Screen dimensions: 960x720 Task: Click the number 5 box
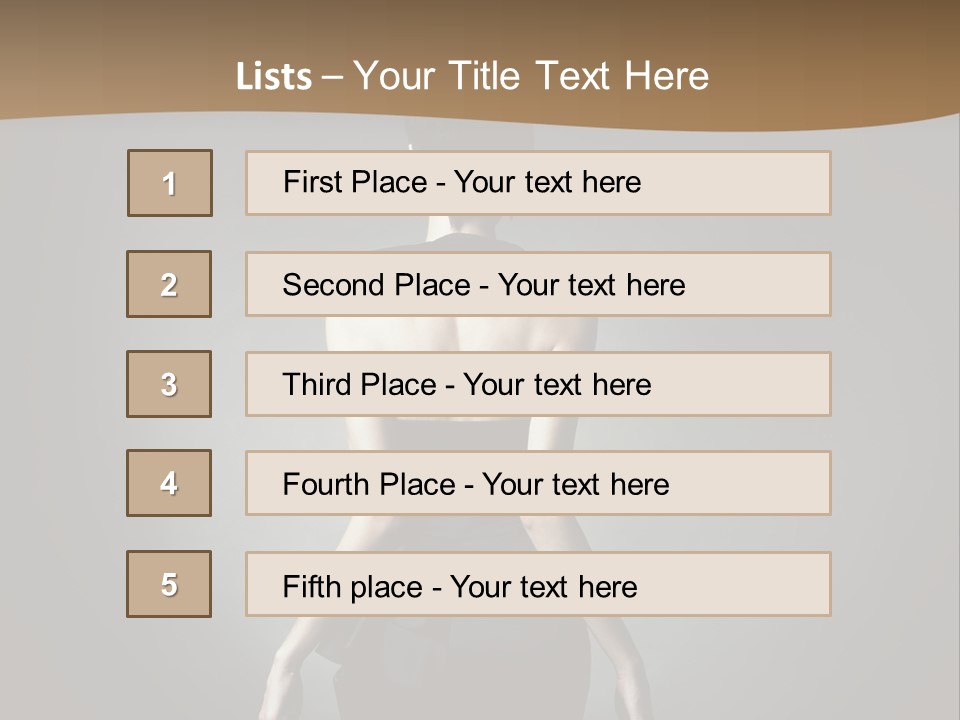pyautogui.click(x=169, y=584)
